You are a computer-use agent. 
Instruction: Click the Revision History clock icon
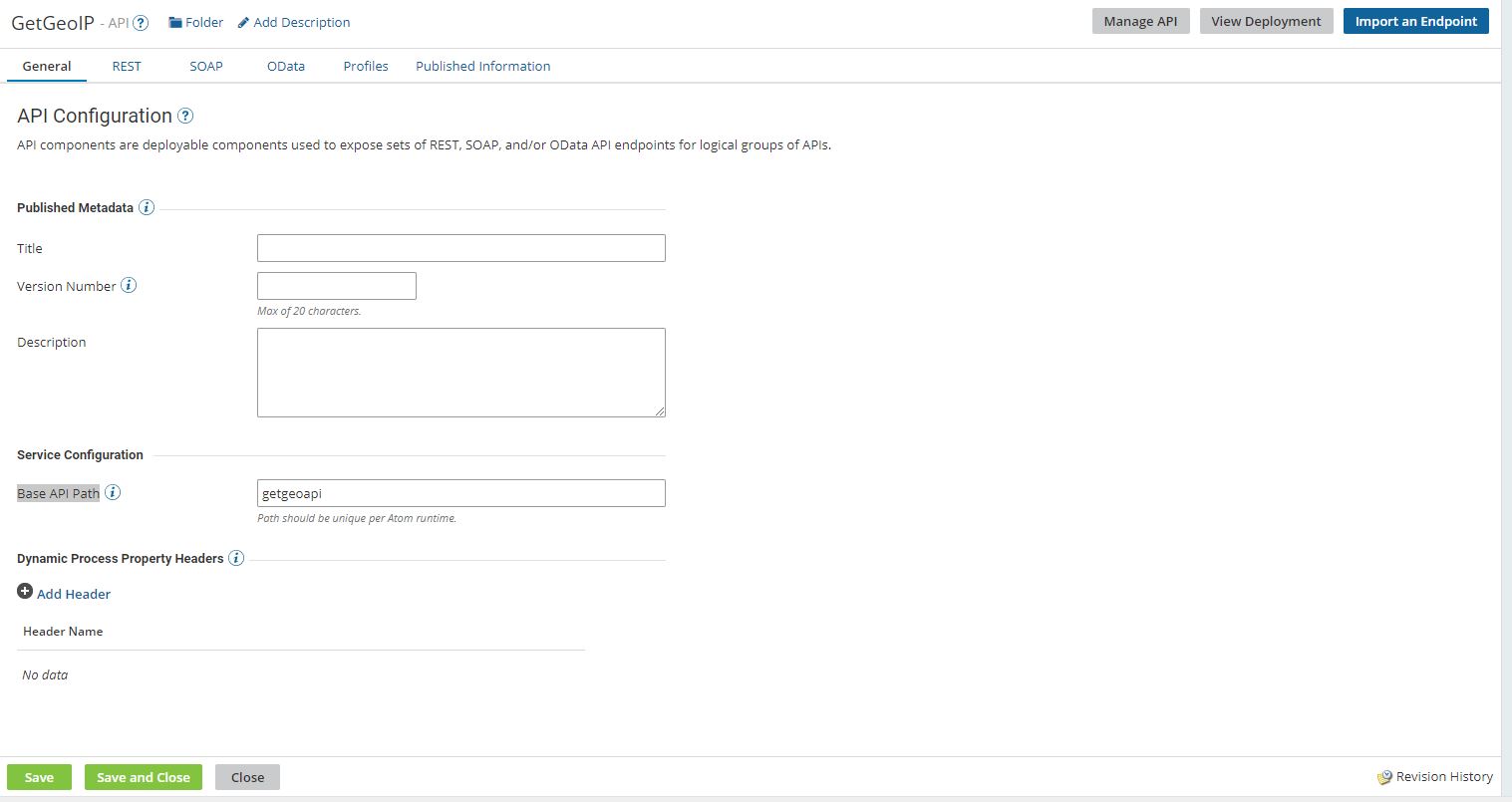pyautogui.click(x=1386, y=776)
